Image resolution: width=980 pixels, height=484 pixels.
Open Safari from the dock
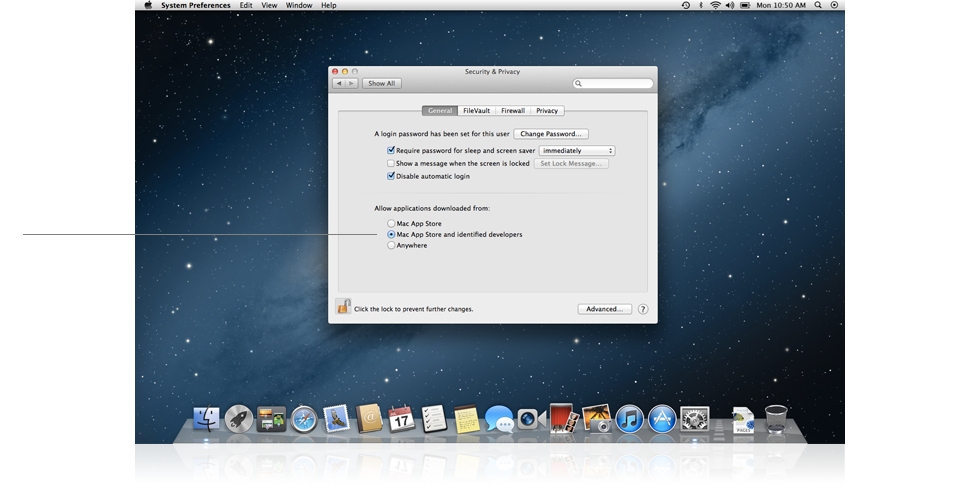(x=303, y=419)
